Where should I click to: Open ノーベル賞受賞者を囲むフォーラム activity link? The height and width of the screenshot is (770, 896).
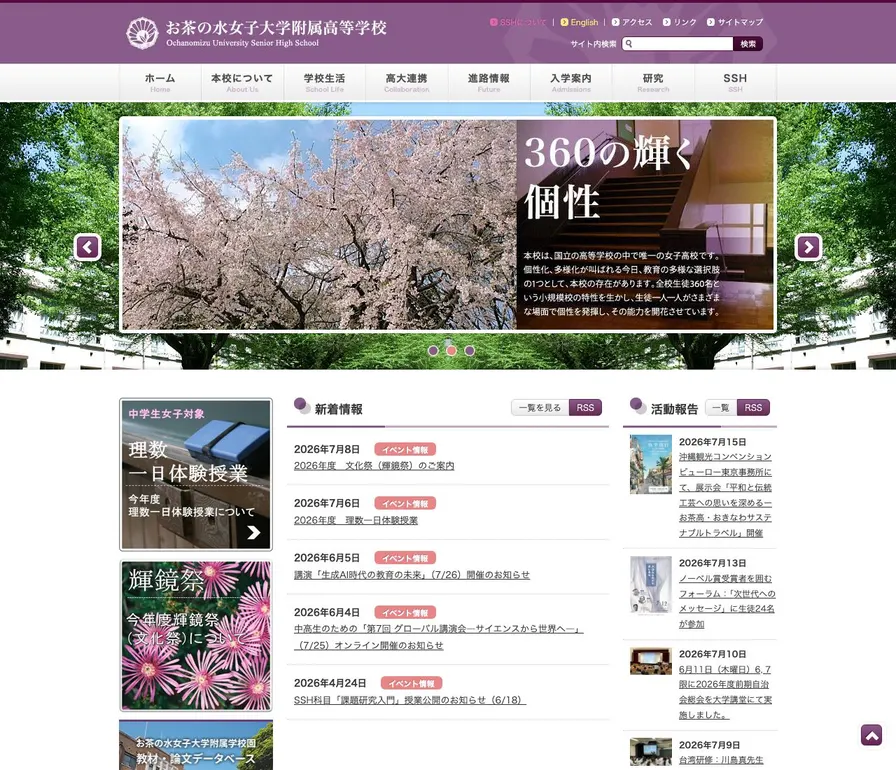click(727, 601)
